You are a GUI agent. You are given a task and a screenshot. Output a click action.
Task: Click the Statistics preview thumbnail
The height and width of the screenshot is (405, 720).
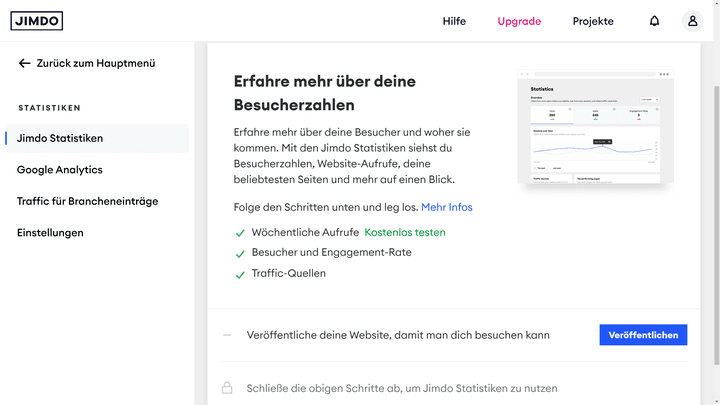[596, 127]
